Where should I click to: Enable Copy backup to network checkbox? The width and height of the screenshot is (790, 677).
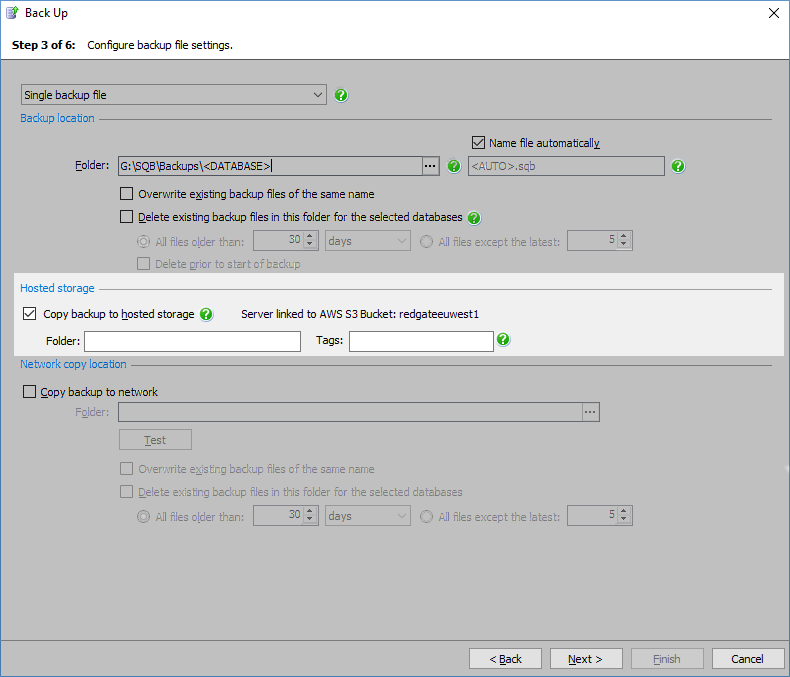[x=29, y=392]
